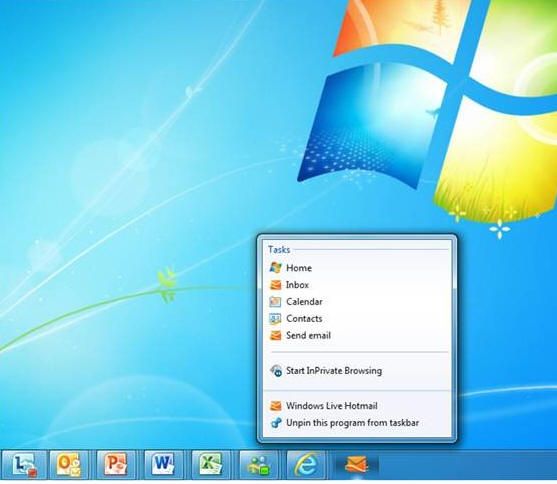The height and width of the screenshot is (484, 557).
Task: Choose Send email task
Action: point(357,335)
